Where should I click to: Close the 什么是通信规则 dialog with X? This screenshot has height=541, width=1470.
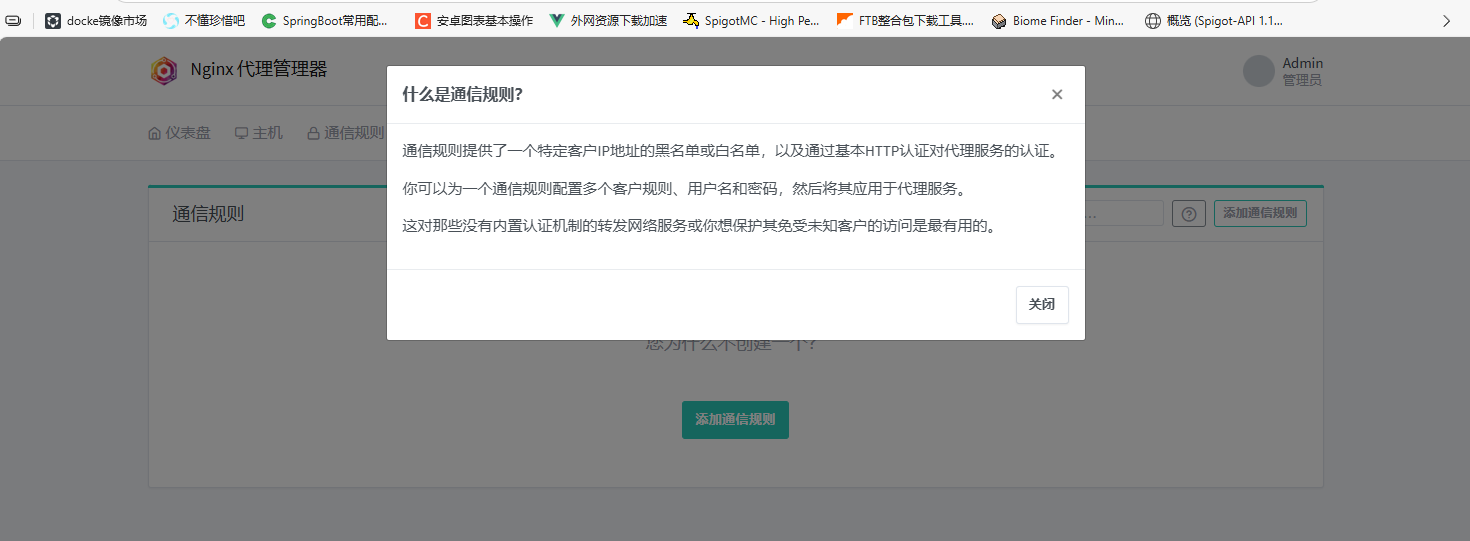1056,95
